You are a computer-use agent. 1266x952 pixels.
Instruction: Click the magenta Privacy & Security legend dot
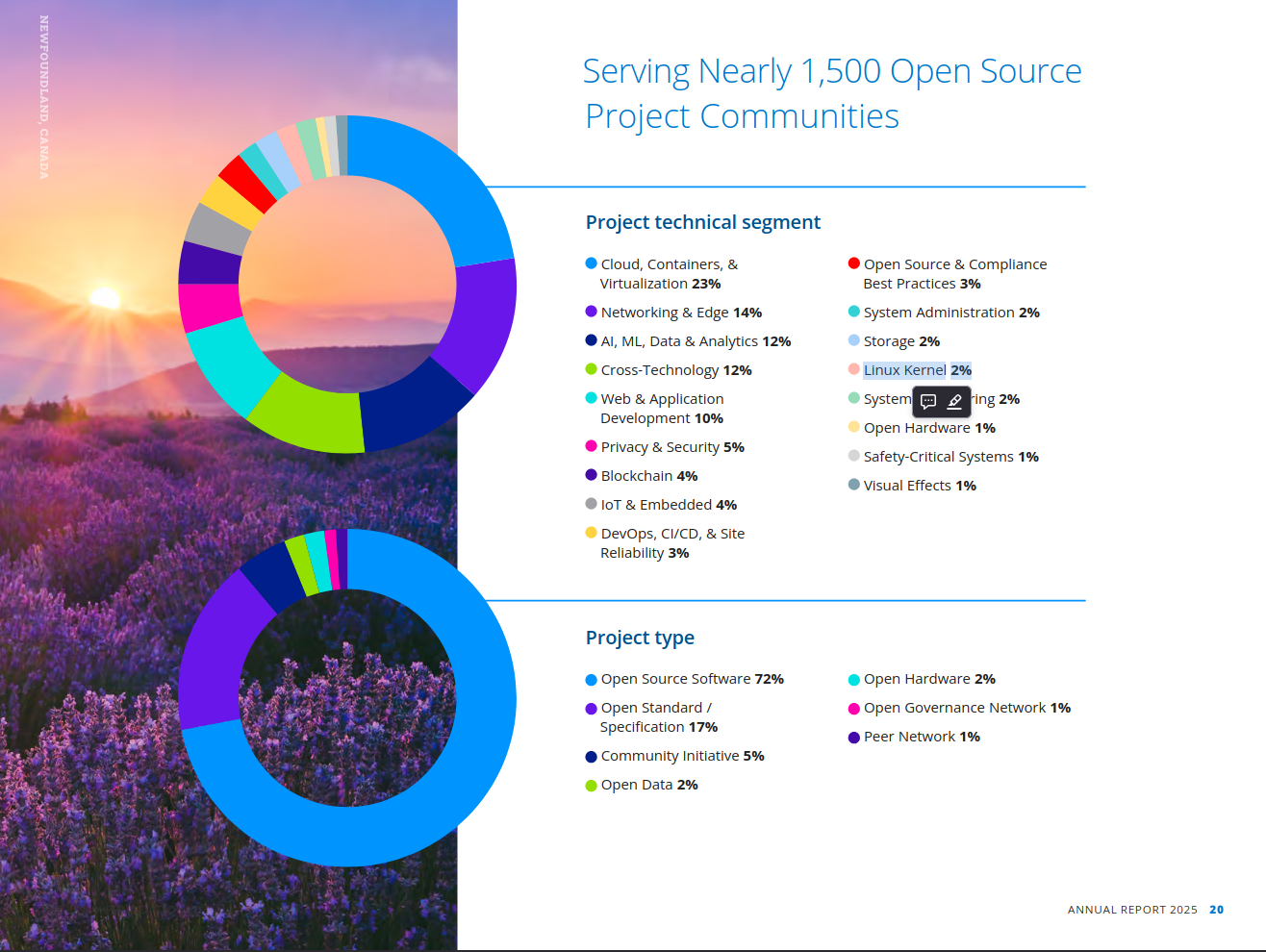coord(591,446)
